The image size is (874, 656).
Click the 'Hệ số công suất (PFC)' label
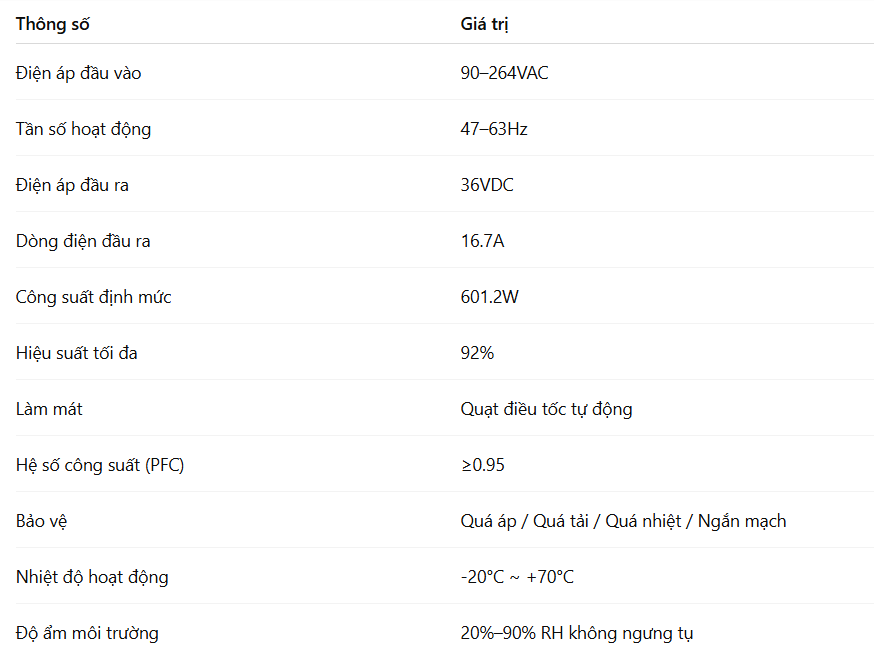pyautogui.click(x=100, y=465)
